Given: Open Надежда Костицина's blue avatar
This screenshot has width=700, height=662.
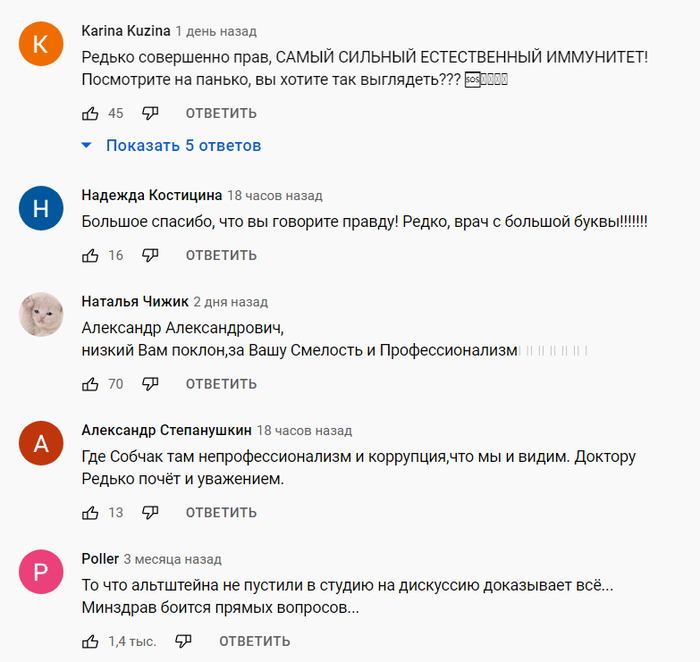Looking at the screenshot, I should pyautogui.click(x=41, y=209).
